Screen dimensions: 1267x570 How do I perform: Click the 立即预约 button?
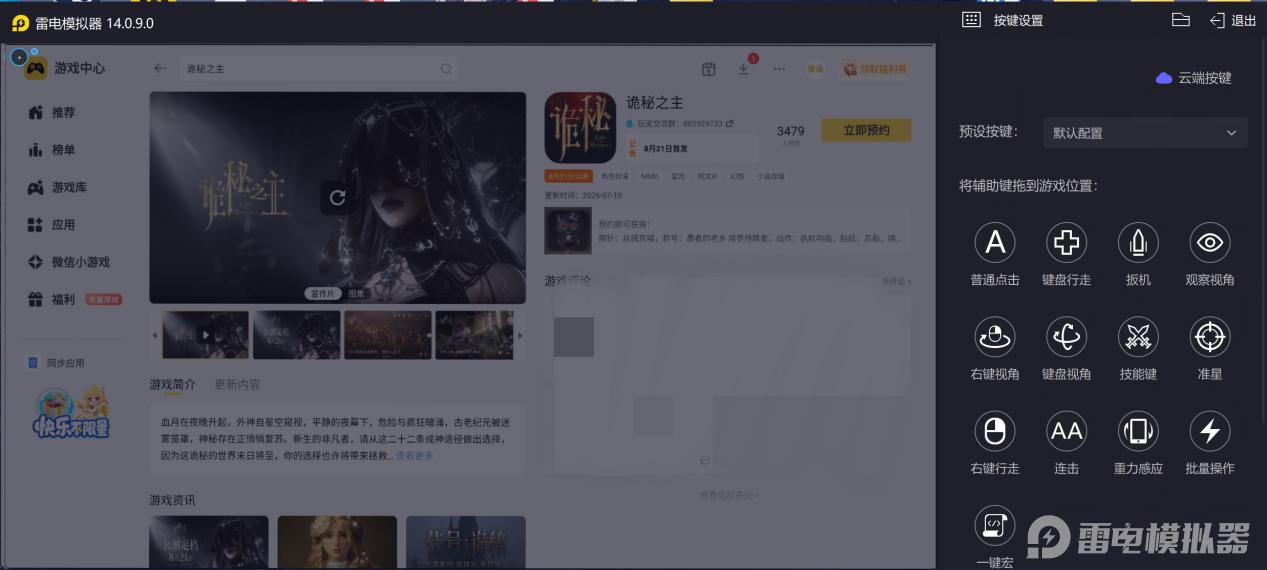click(x=867, y=130)
